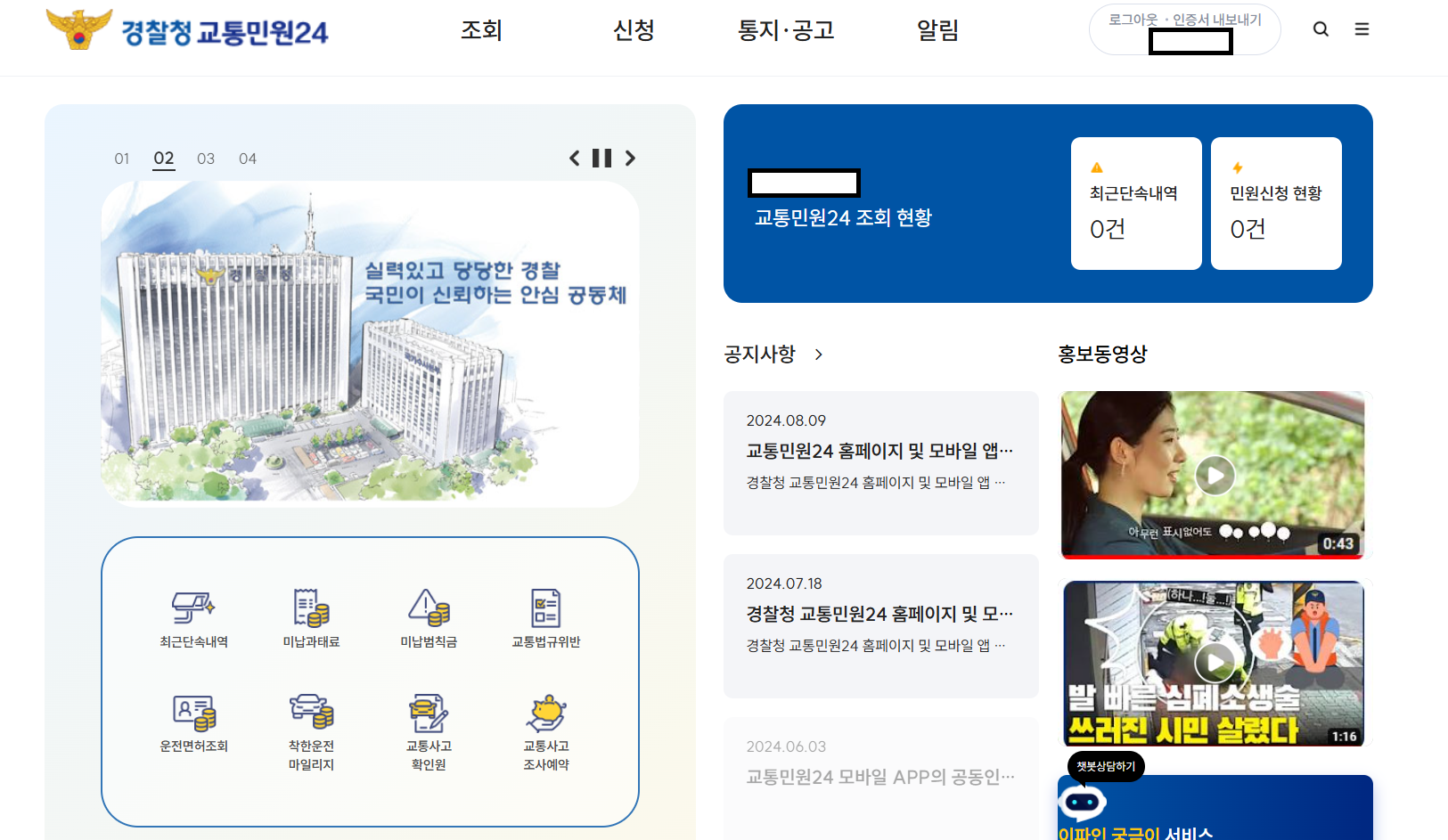Click 인증서 내보내기 link
The width and height of the screenshot is (1448, 840).
tap(1217, 20)
